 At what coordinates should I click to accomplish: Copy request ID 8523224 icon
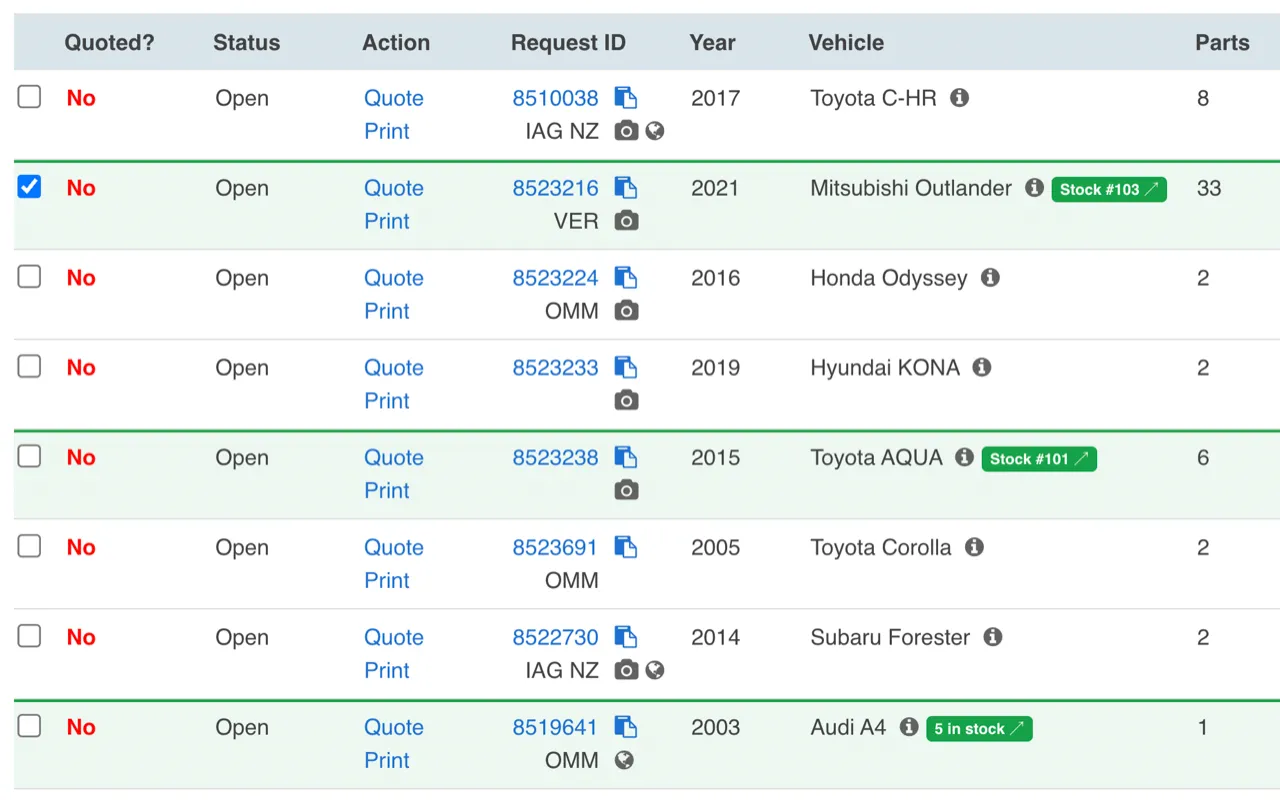pyautogui.click(x=626, y=278)
